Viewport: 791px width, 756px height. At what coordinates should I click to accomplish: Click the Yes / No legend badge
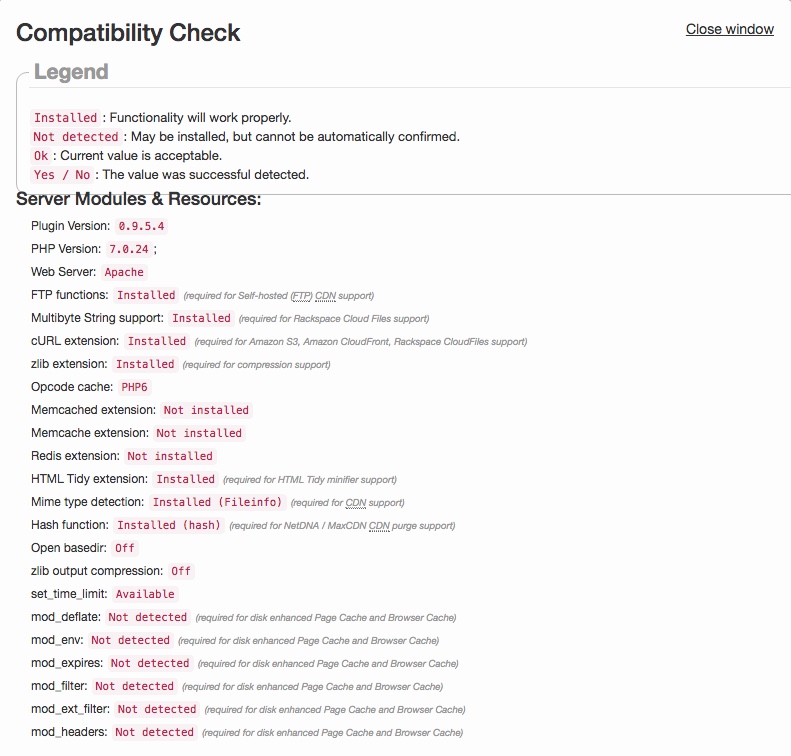tap(62, 175)
